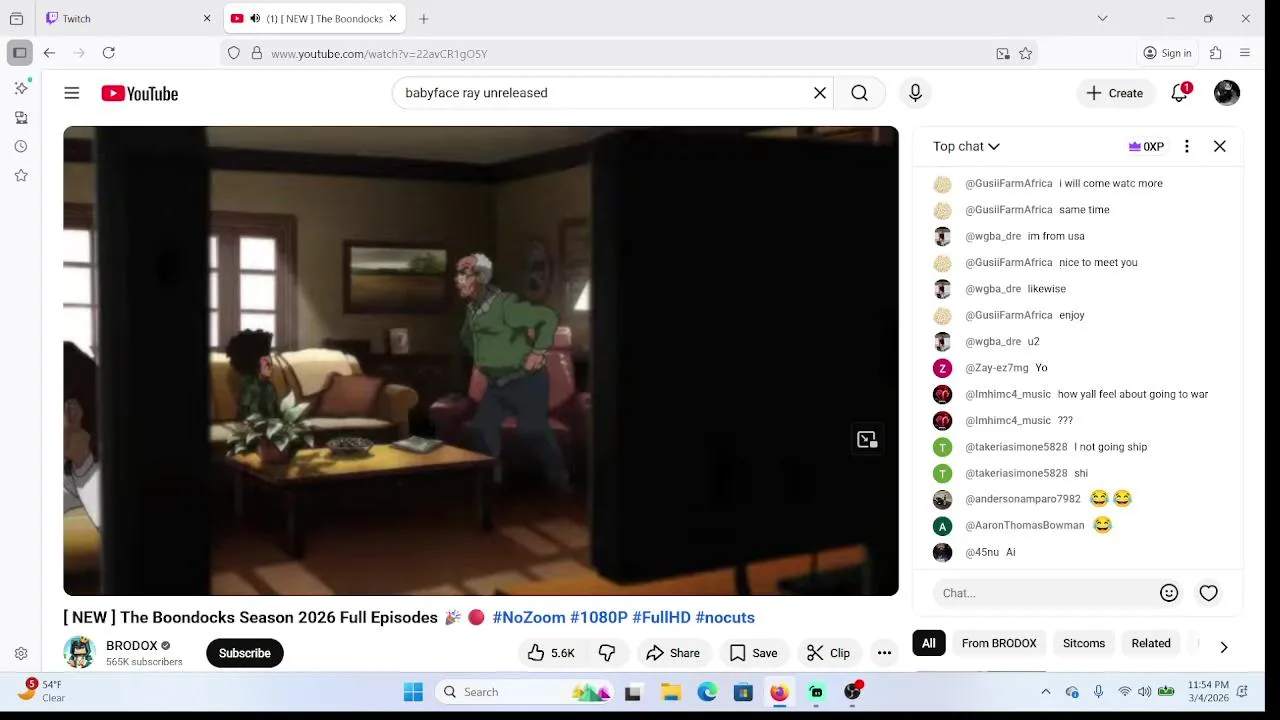
Task: Click the browser address bar URL
Action: point(379,54)
